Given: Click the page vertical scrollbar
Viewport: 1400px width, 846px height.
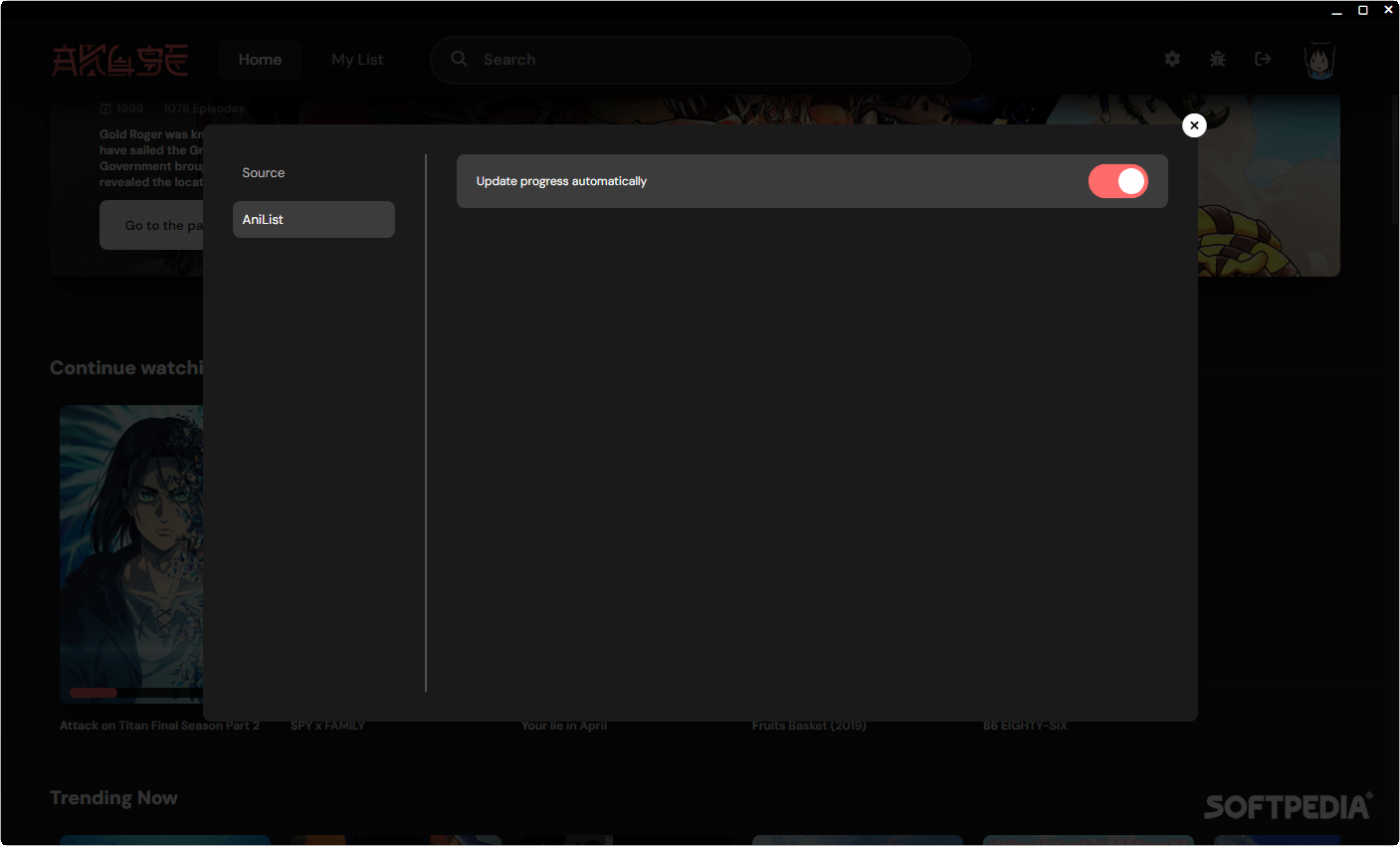Looking at the screenshot, I should tap(1393, 160).
